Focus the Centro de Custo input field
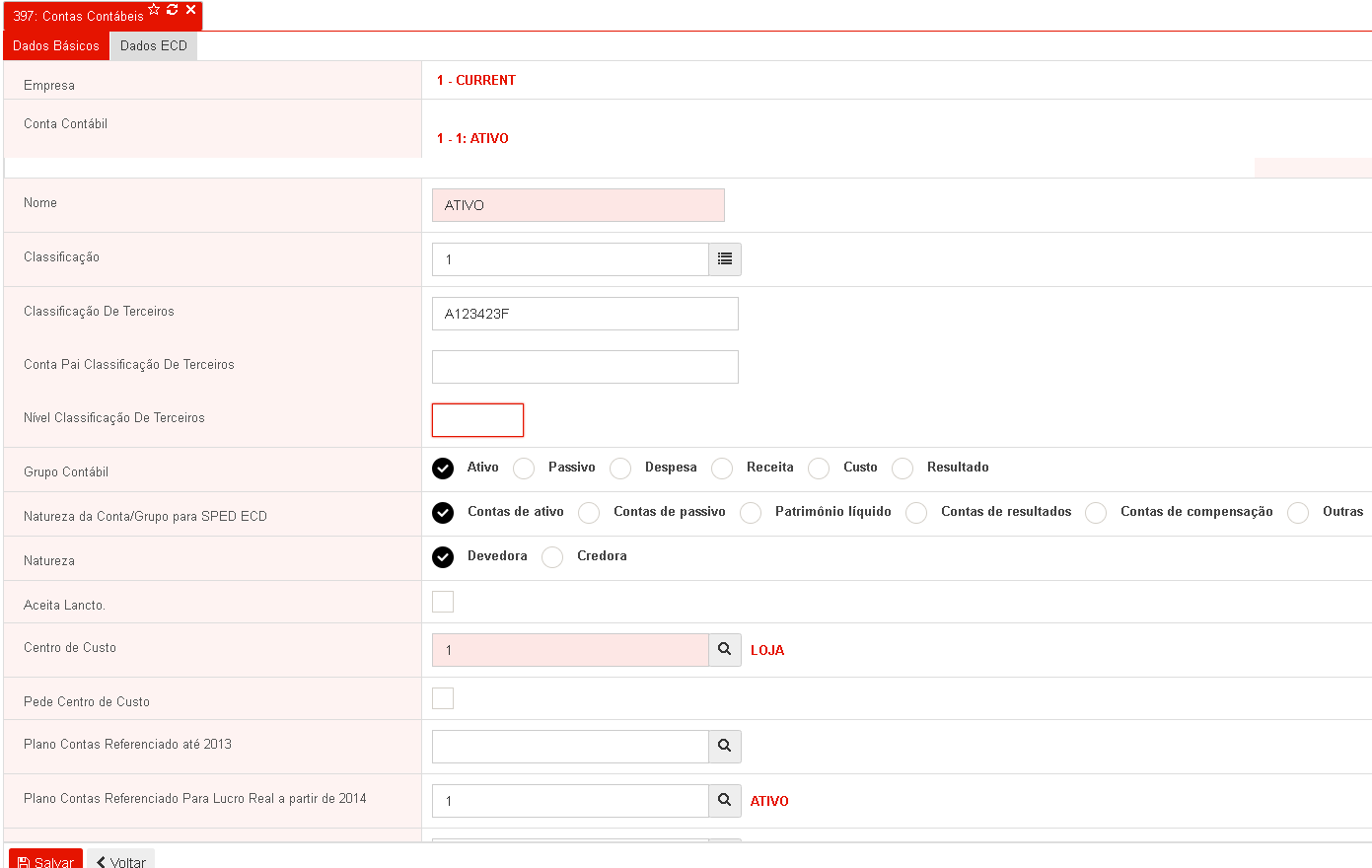 point(570,650)
